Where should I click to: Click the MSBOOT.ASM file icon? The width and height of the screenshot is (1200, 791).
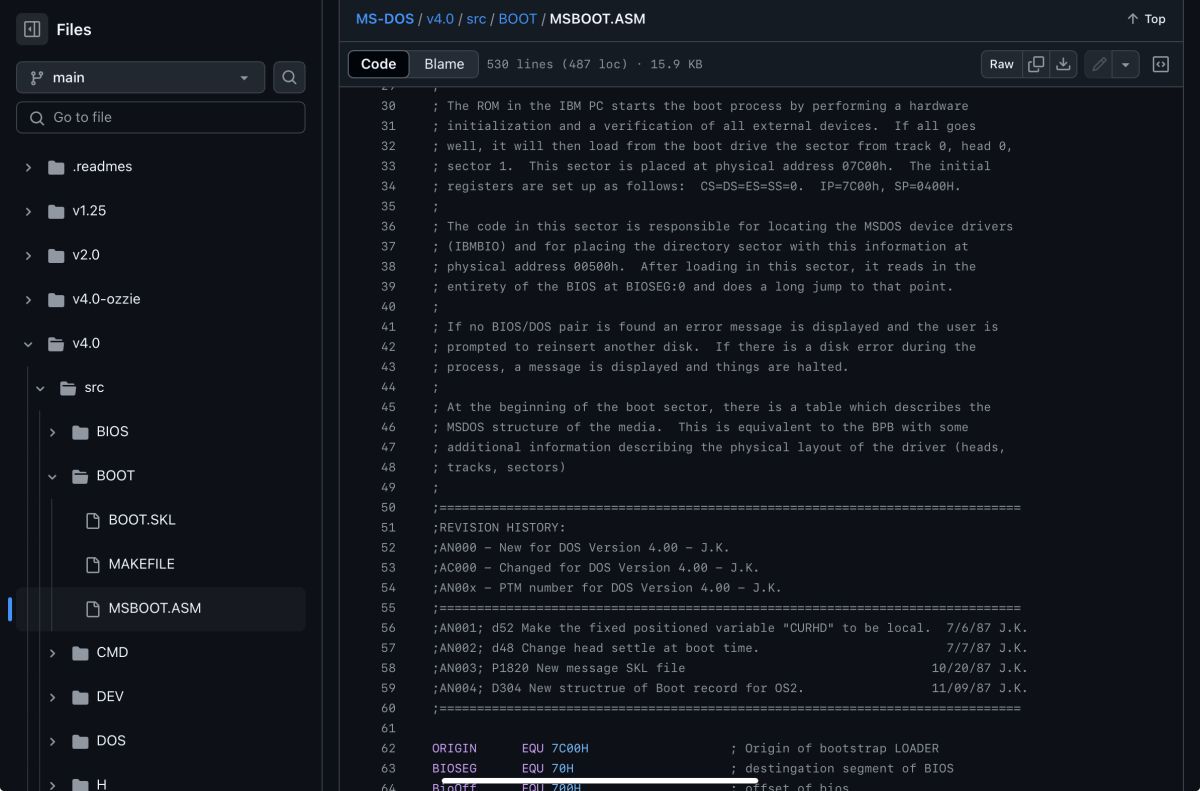93,608
